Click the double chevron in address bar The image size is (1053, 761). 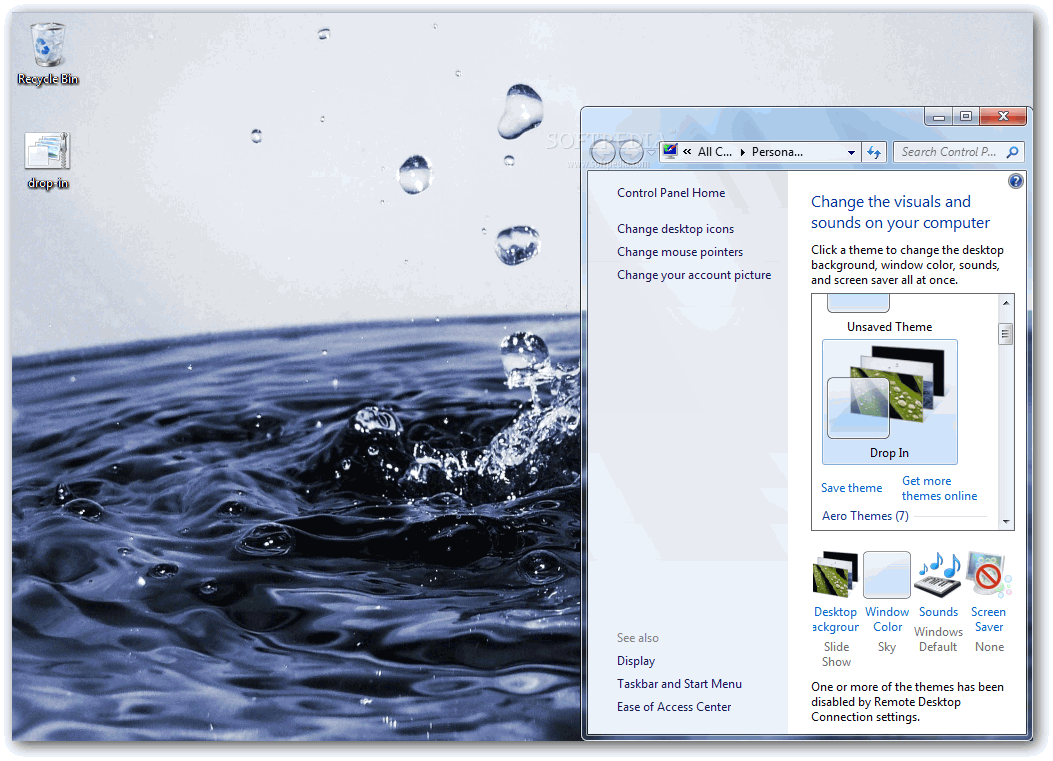pyautogui.click(x=687, y=152)
